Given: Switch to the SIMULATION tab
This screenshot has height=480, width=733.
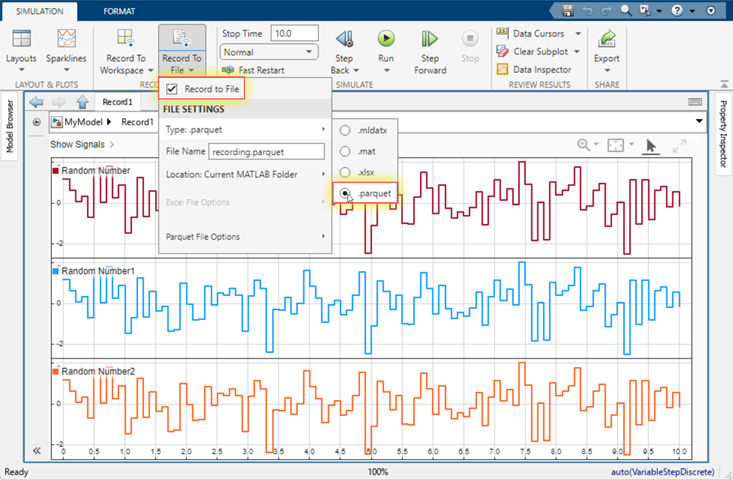Looking at the screenshot, I should click(x=38, y=10).
